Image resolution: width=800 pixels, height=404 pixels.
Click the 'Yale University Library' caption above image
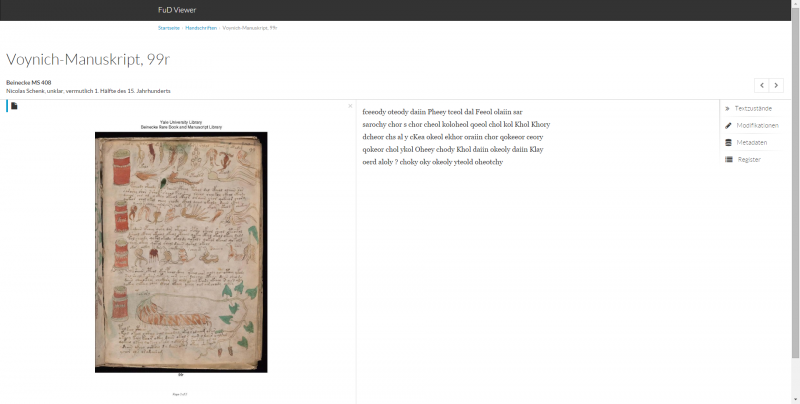pos(181,122)
